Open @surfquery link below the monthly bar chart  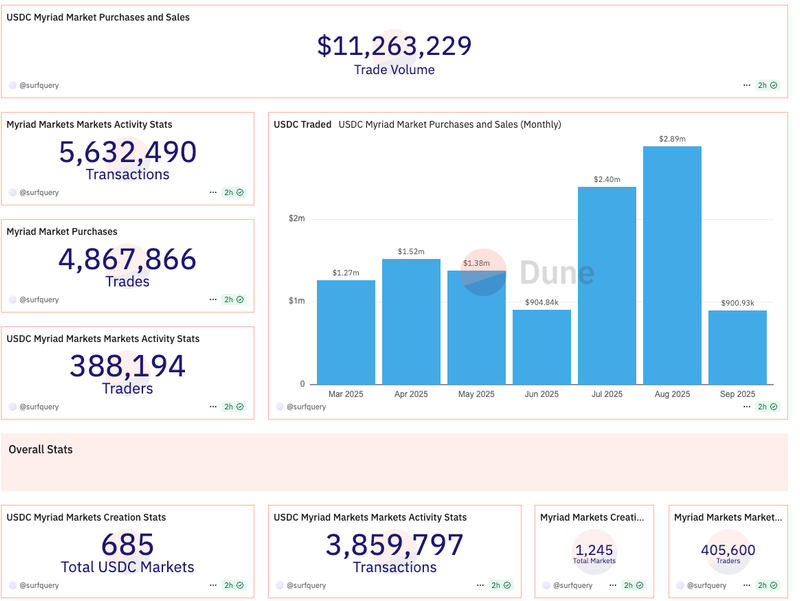306,407
